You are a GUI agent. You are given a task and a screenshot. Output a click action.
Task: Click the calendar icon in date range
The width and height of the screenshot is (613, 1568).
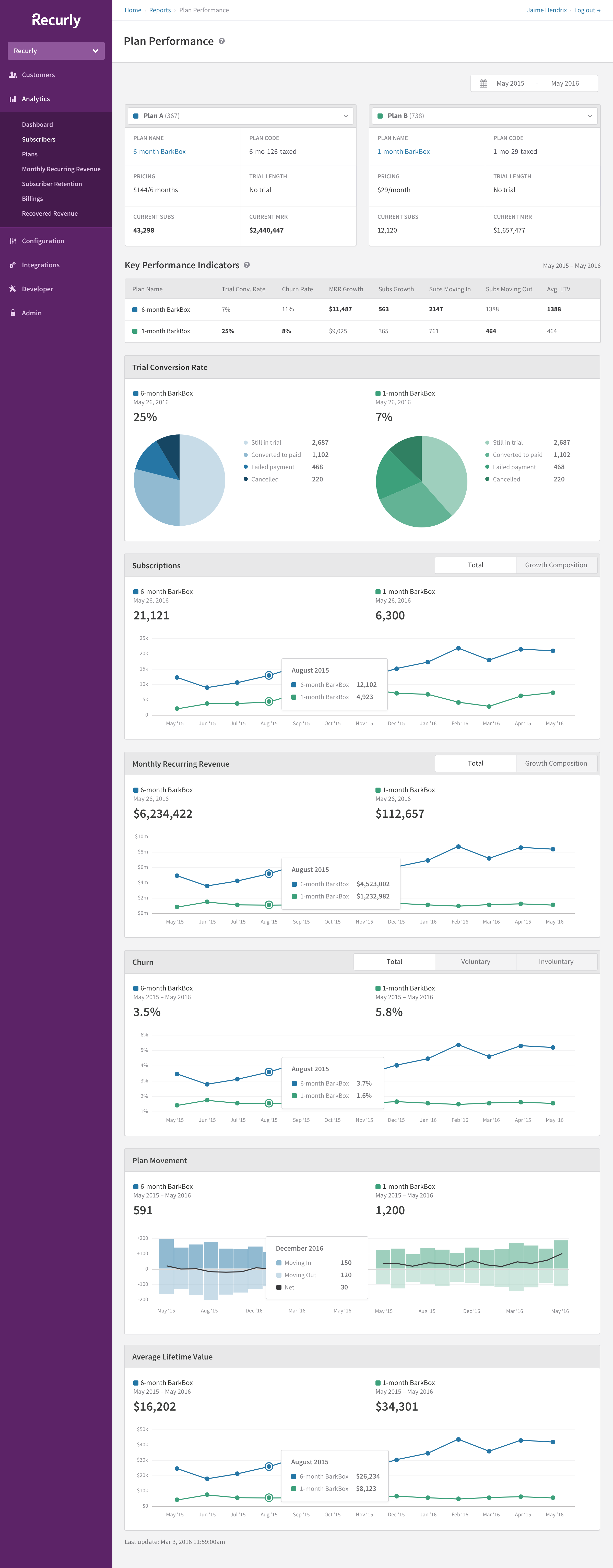(484, 83)
